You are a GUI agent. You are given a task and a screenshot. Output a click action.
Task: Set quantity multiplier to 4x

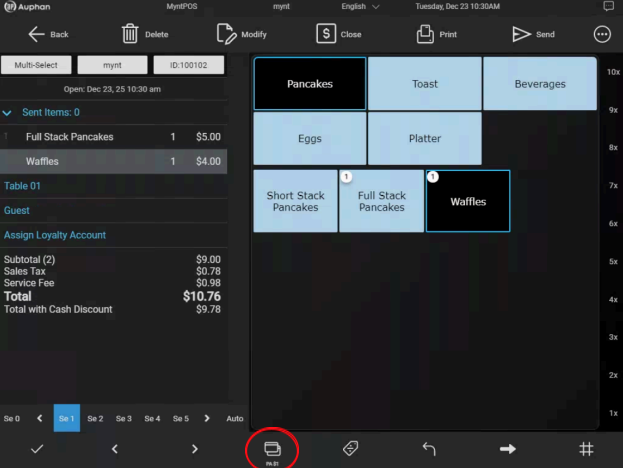pos(613,300)
